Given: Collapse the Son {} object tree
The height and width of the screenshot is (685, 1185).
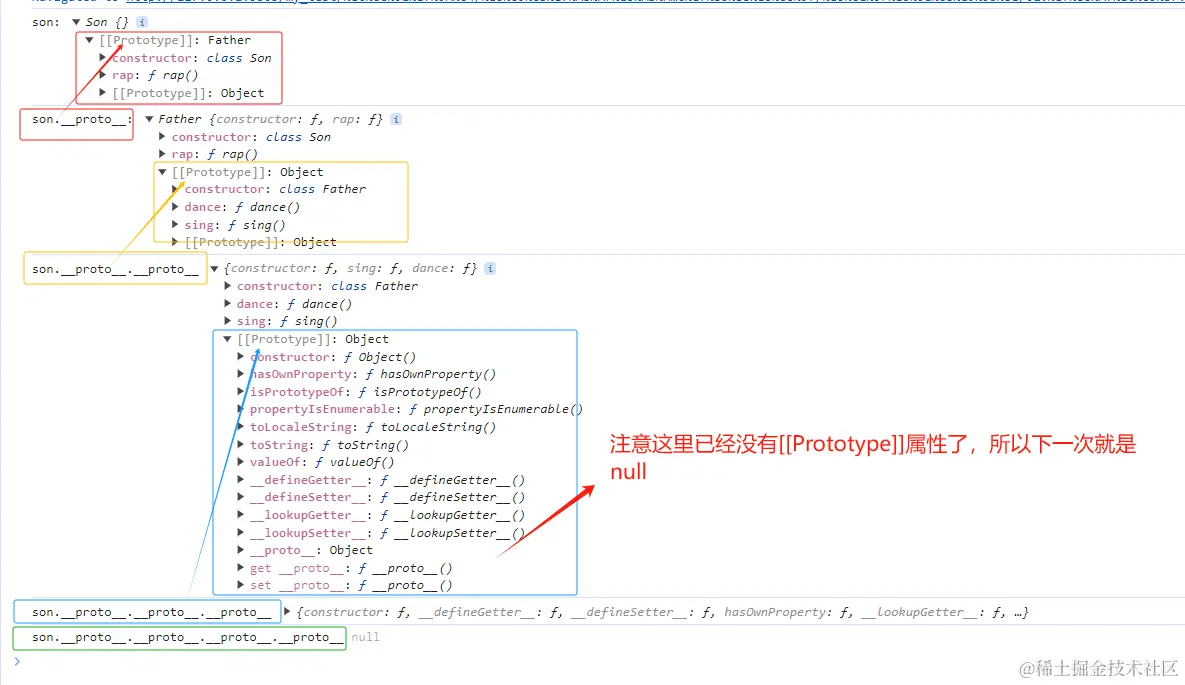Looking at the screenshot, I should click(x=76, y=22).
